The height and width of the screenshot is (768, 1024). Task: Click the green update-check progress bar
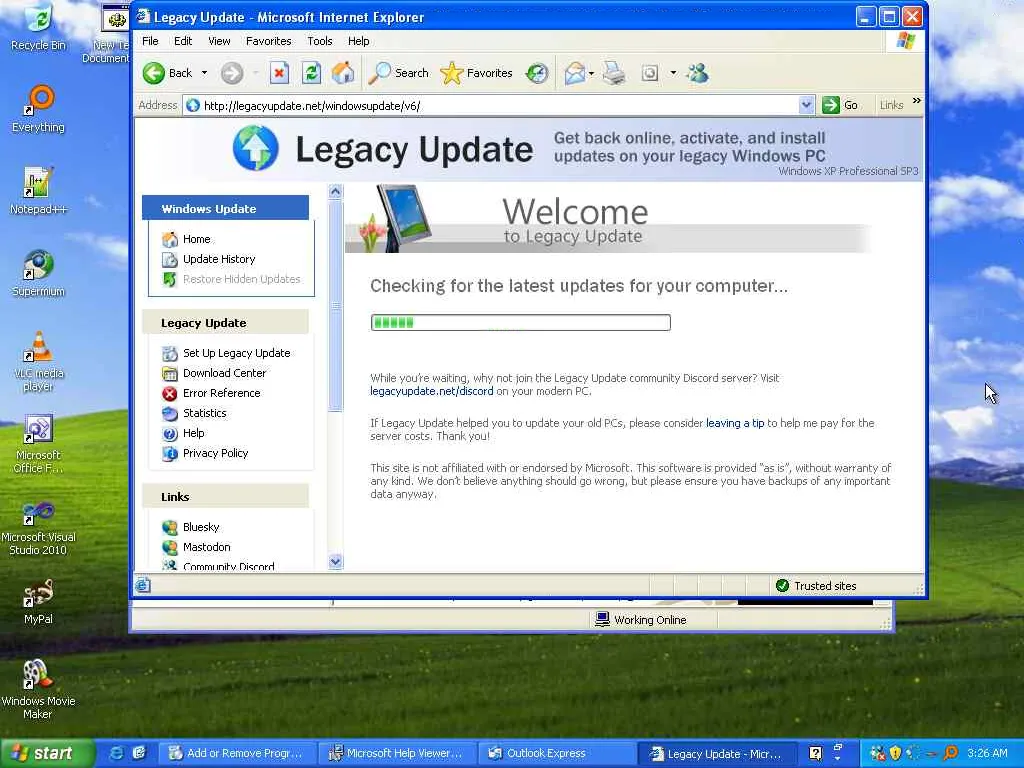[x=520, y=323]
